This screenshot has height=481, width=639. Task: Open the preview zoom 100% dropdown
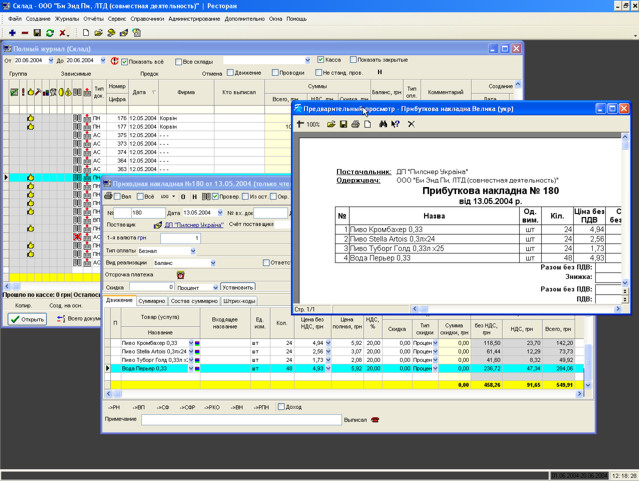[313, 124]
